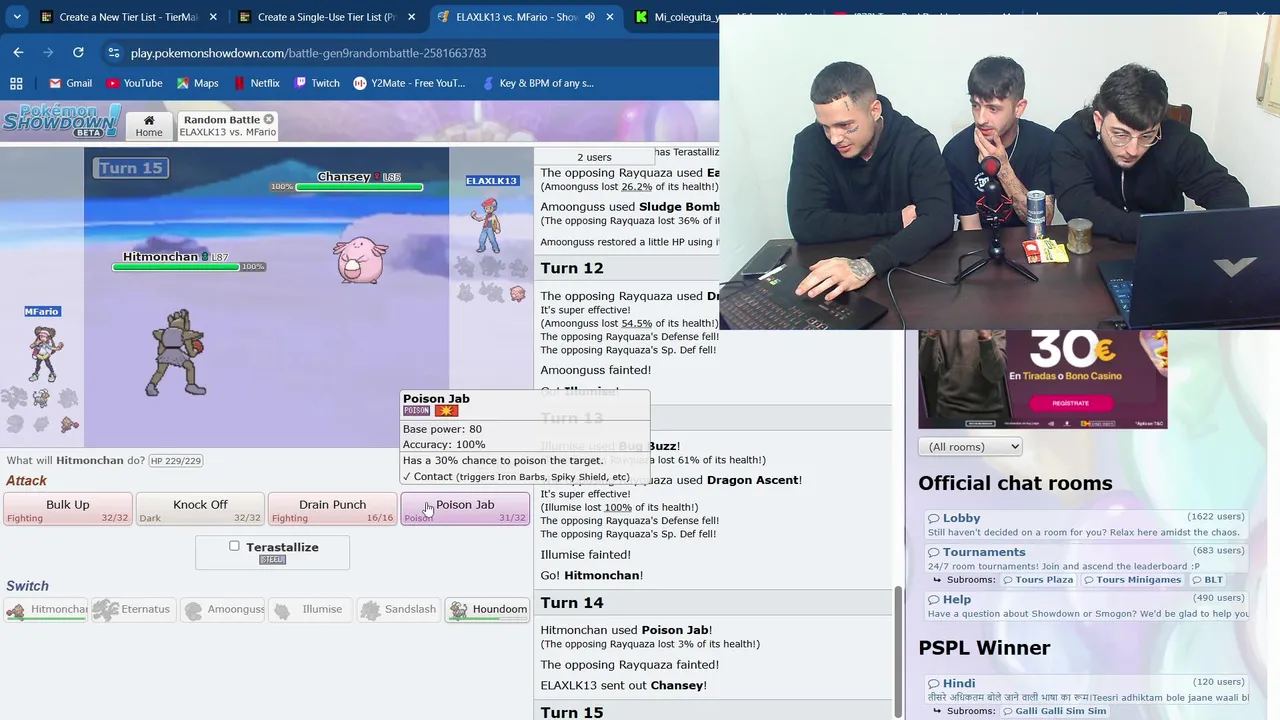Click the fainted Eternatus button
This screenshot has height=720, width=1280.
coord(135,609)
